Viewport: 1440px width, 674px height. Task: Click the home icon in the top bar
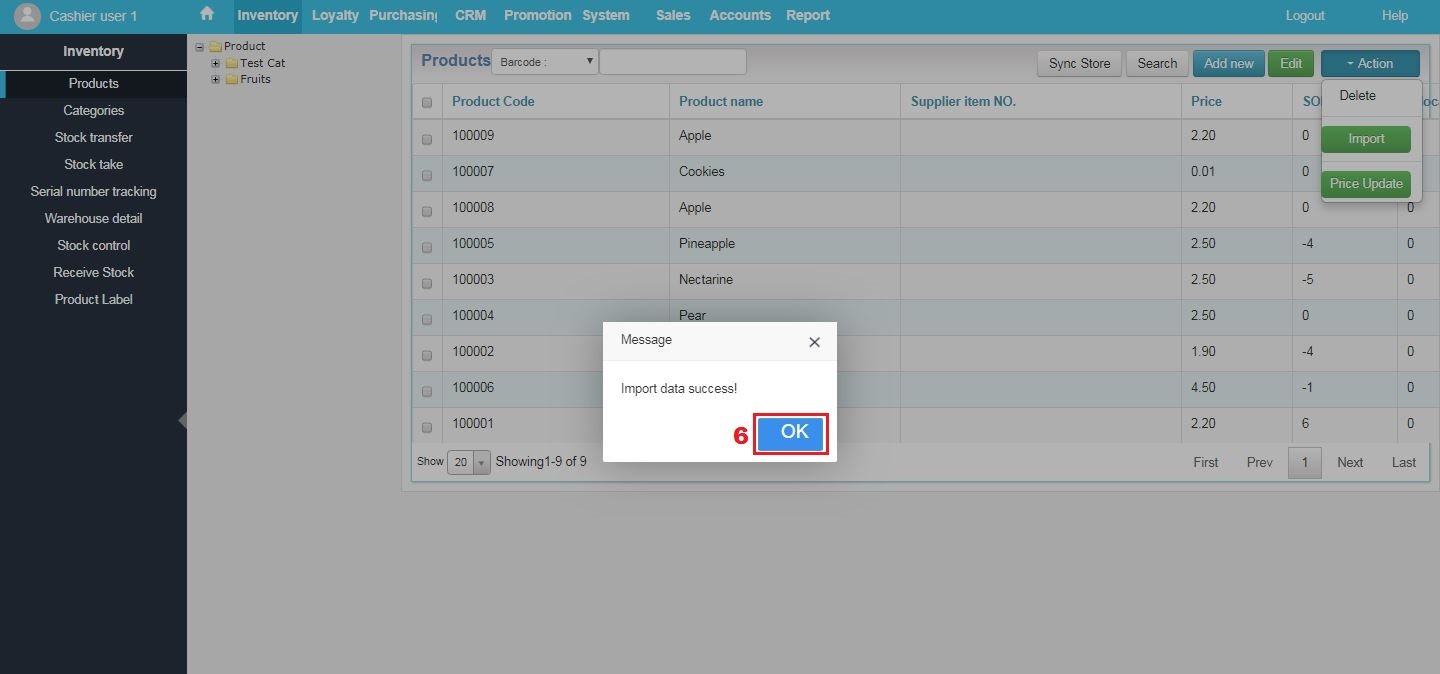[207, 15]
